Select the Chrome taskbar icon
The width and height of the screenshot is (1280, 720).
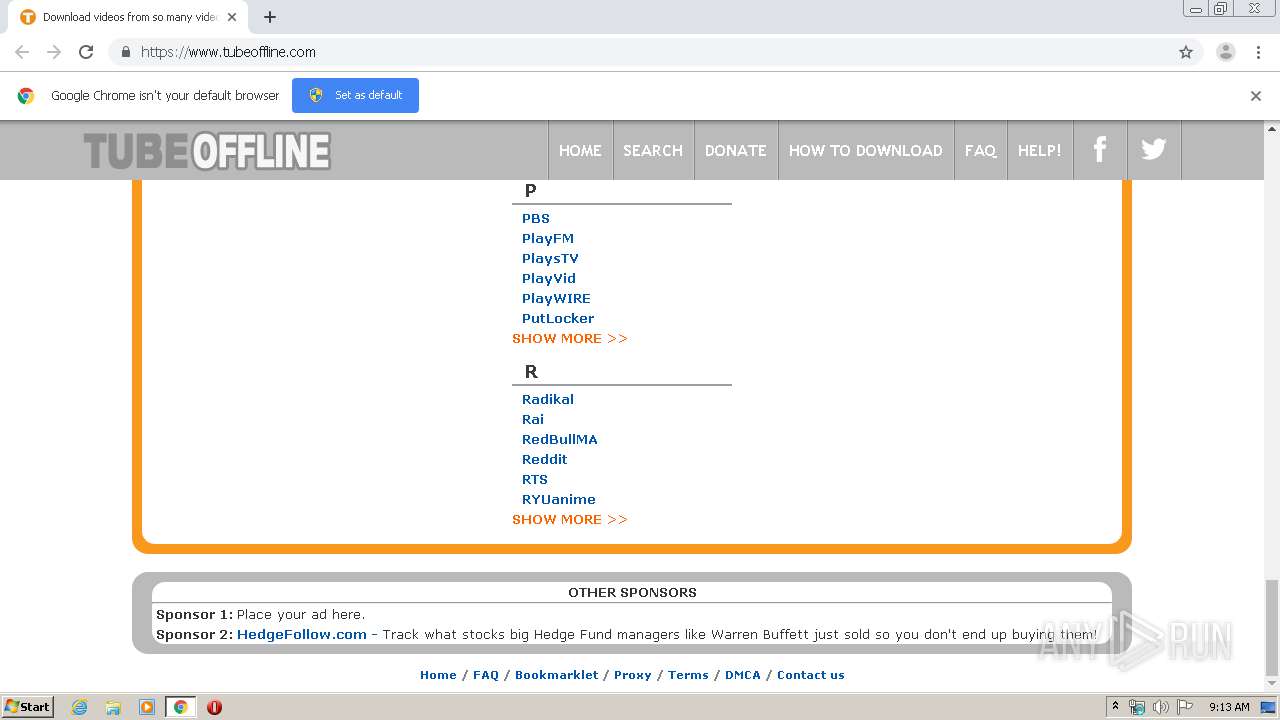(181, 707)
